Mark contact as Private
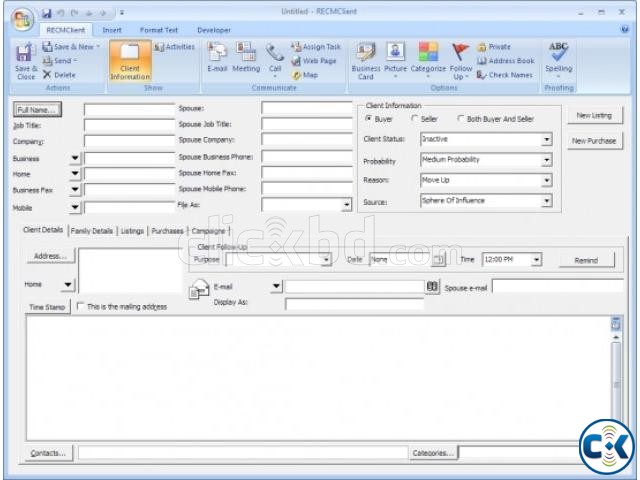 [494, 47]
